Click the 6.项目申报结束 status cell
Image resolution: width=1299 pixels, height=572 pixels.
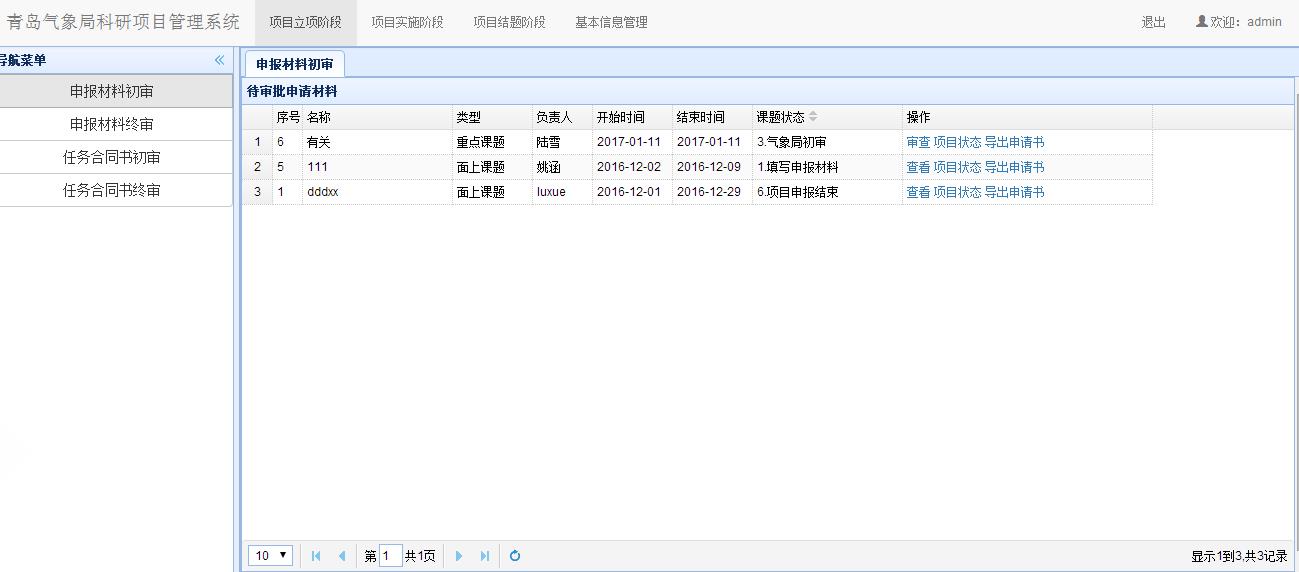pyautogui.click(x=827, y=192)
